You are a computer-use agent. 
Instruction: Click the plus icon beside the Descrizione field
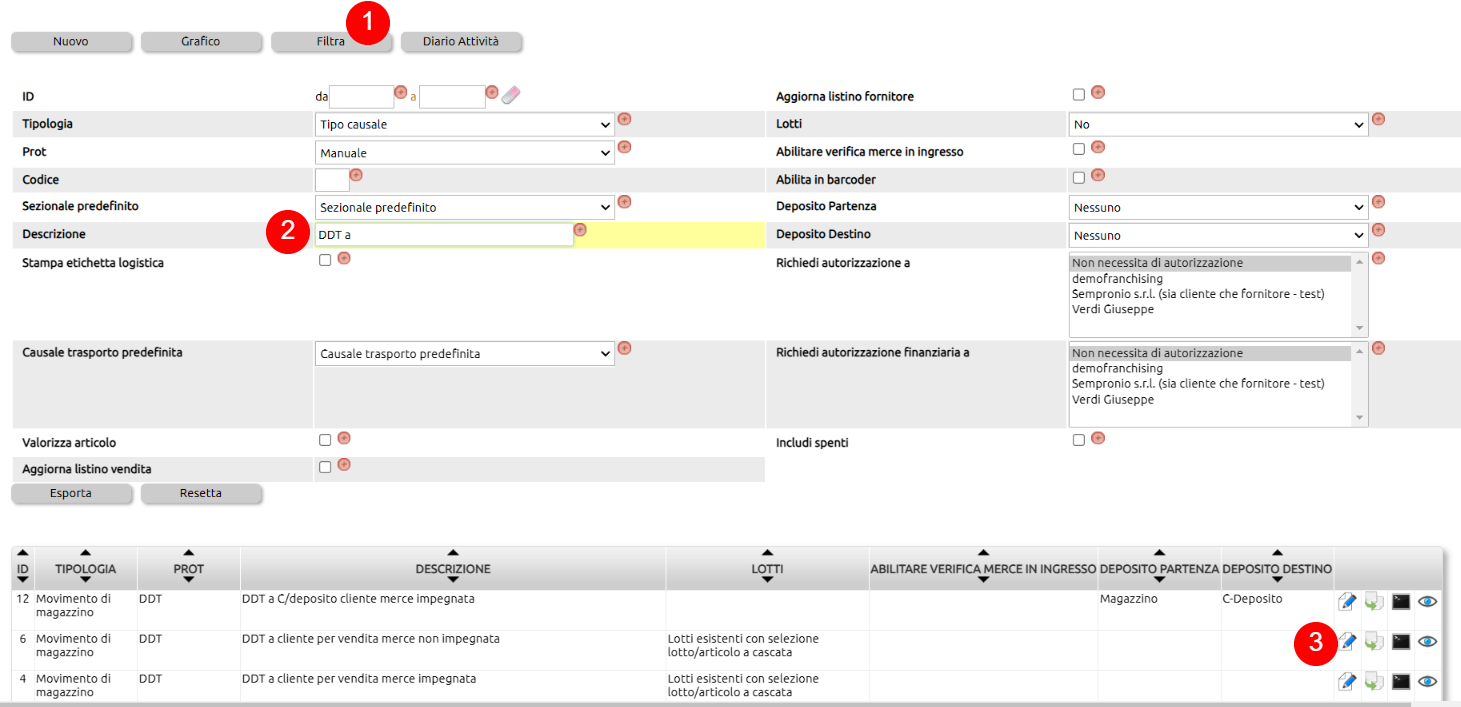(x=580, y=230)
